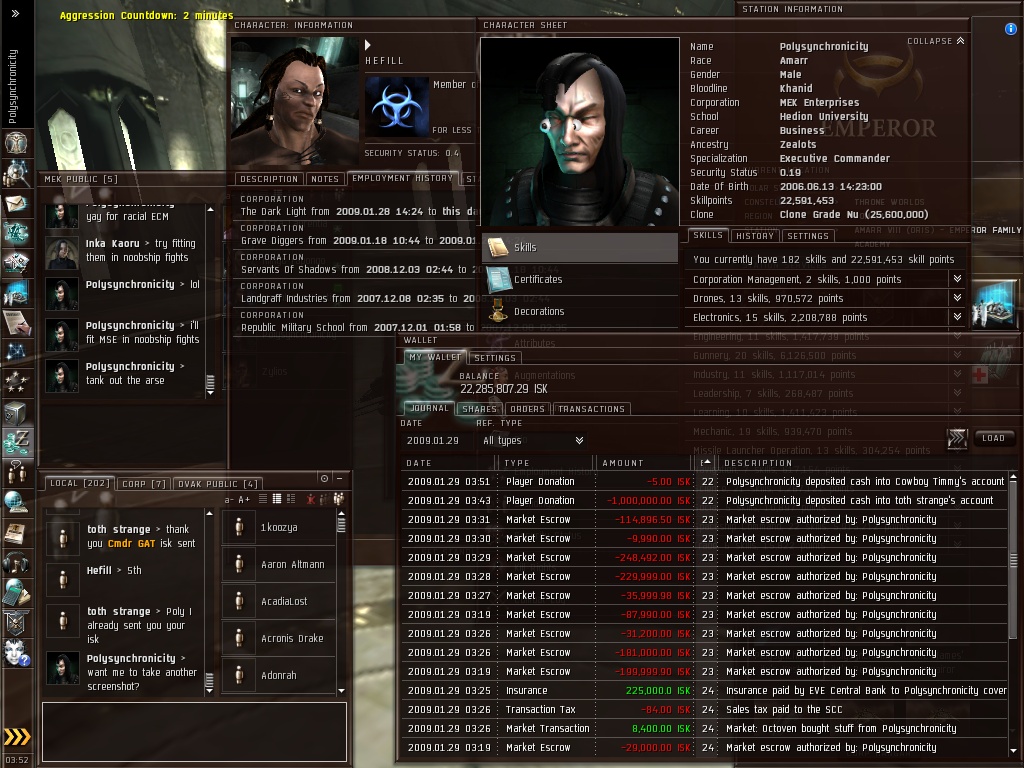Select the portrait detail chat view mode
Viewport: 1024px width, 768px height.
(x=291, y=499)
